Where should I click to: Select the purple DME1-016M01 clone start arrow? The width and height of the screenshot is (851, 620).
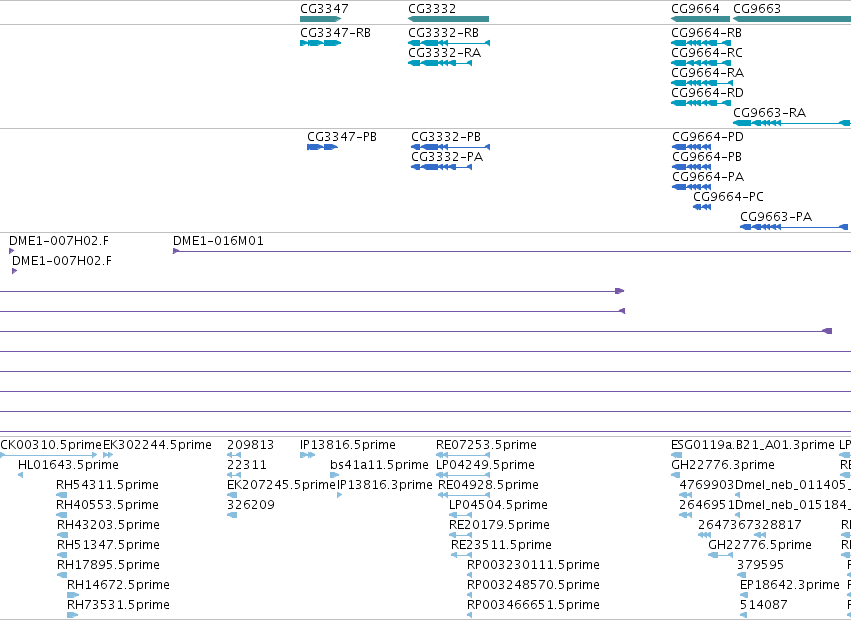[176, 251]
